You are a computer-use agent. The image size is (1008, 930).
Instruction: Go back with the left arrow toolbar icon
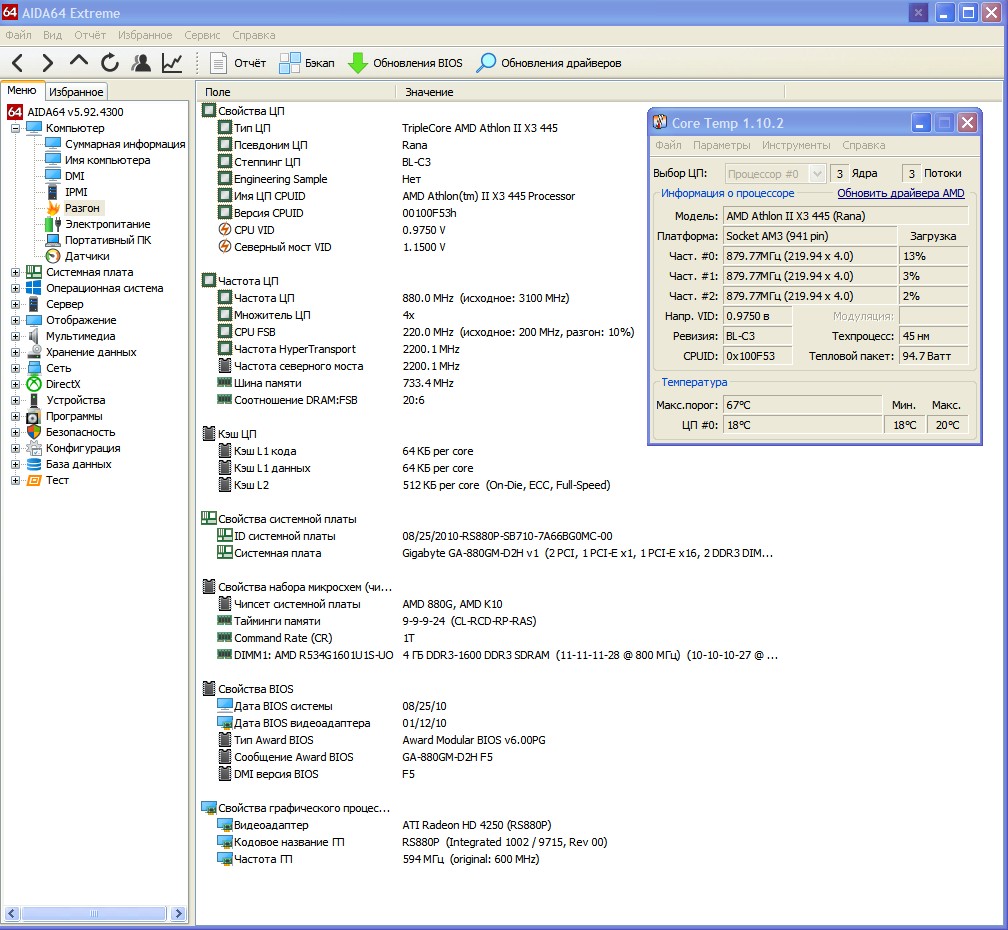[x=17, y=63]
